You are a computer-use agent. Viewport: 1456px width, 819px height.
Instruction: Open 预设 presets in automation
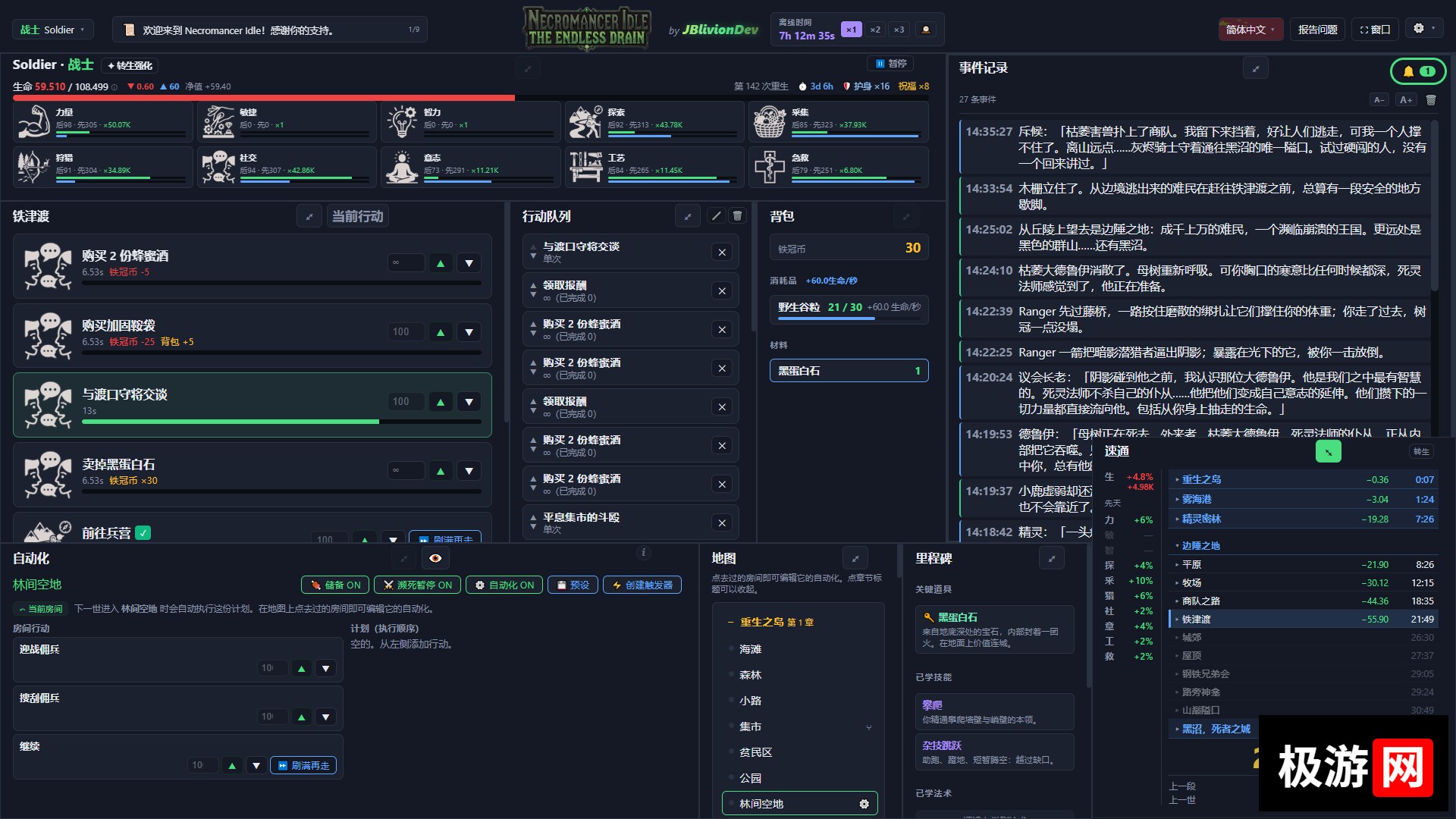[573, 585]
